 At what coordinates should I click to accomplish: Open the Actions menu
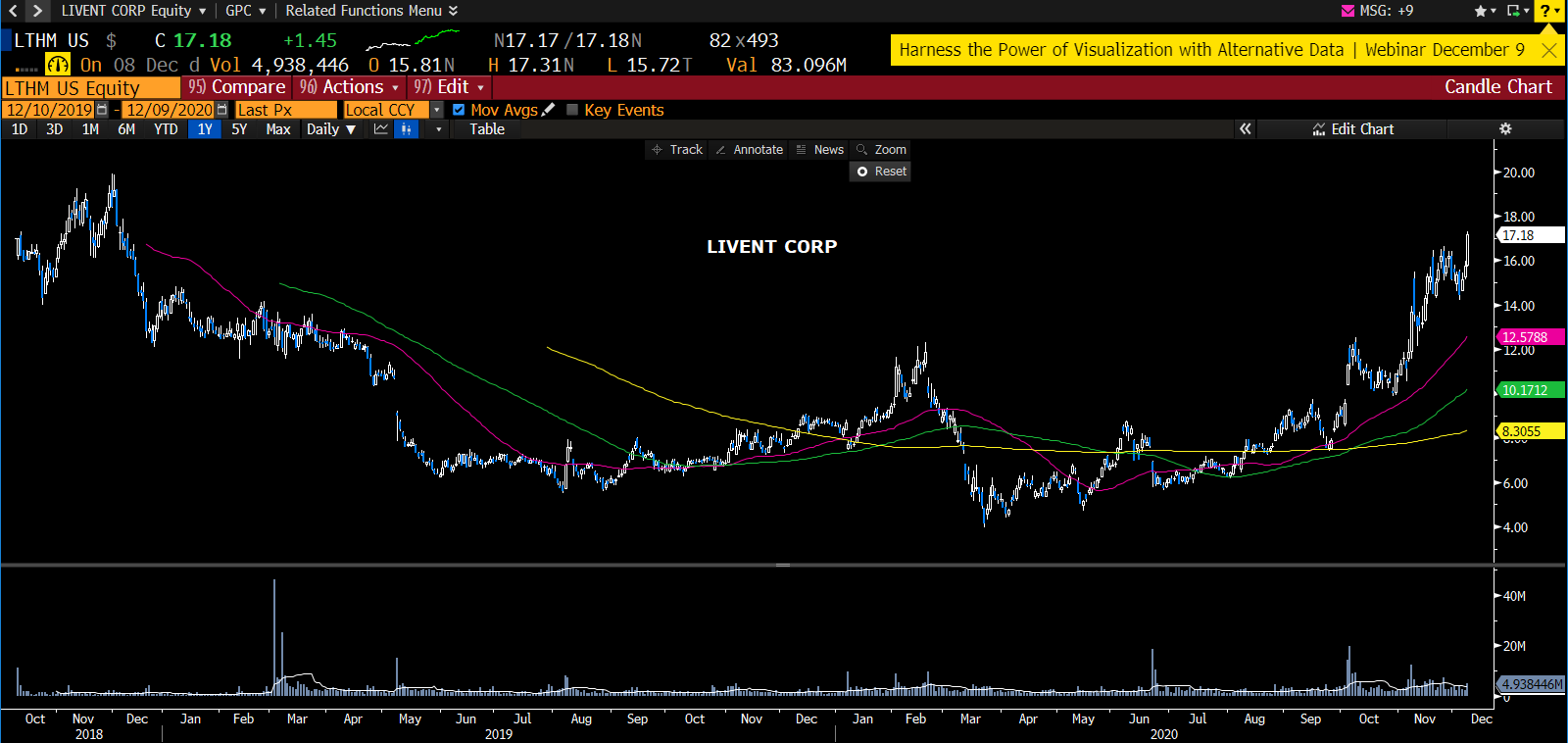pos(350,87)
